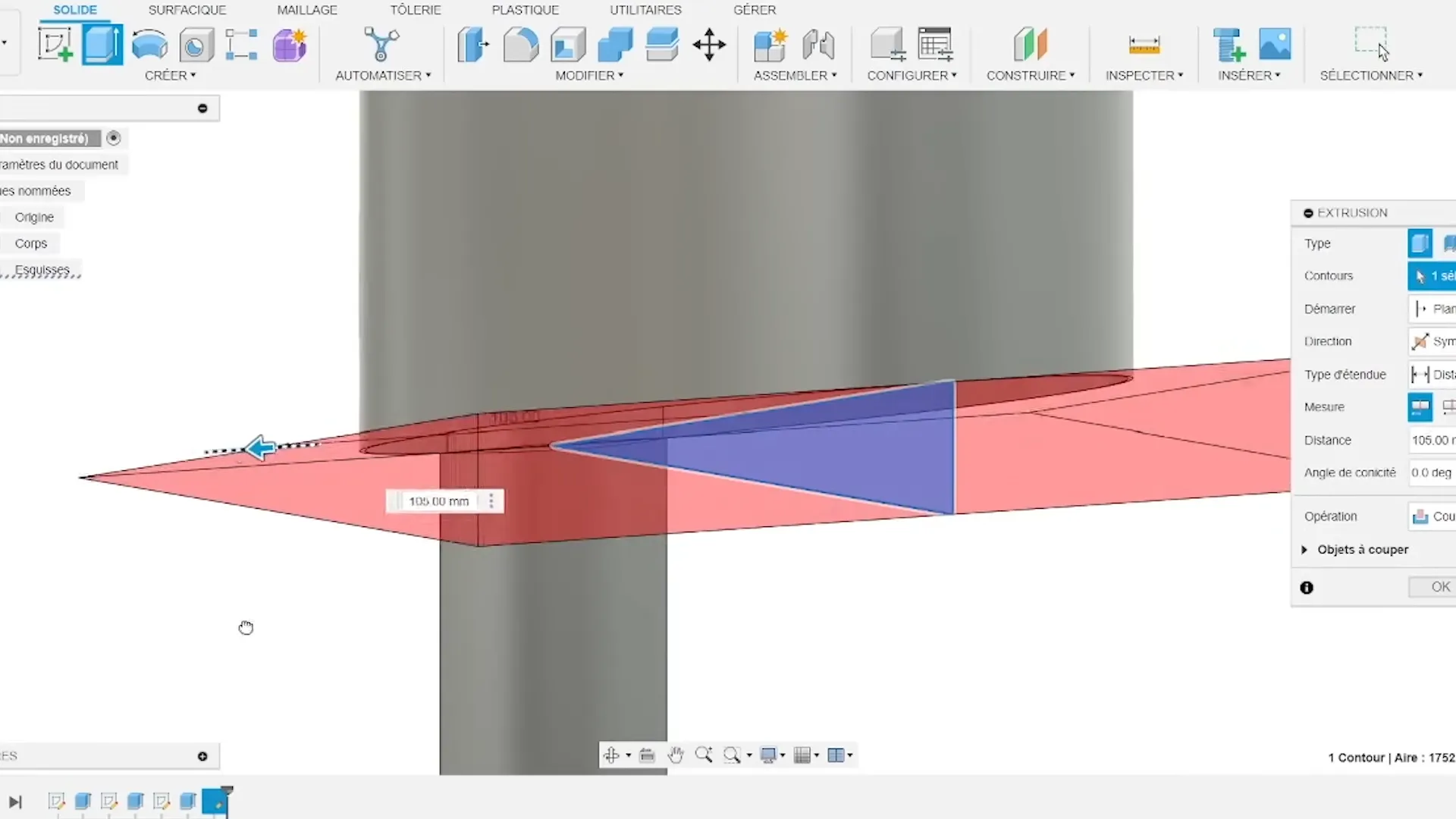
Task: Select the Create Sketch tool
Action: 55,45
